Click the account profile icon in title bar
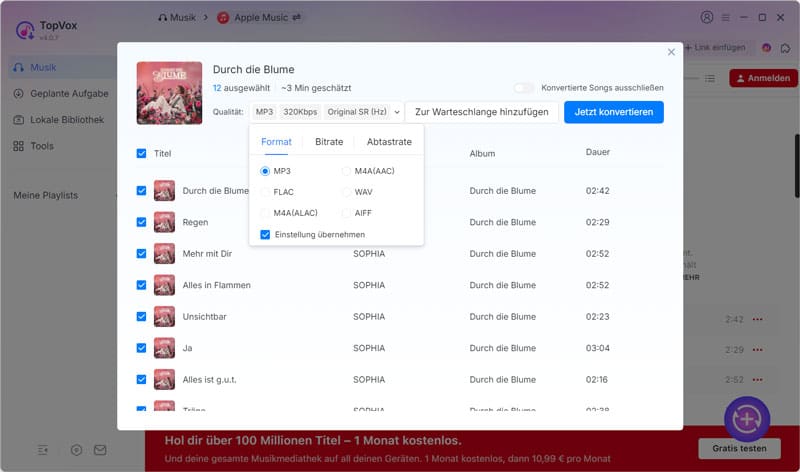The height and width of the screenshot is (472, 800). pyautogui.click(x=707, y=17)
